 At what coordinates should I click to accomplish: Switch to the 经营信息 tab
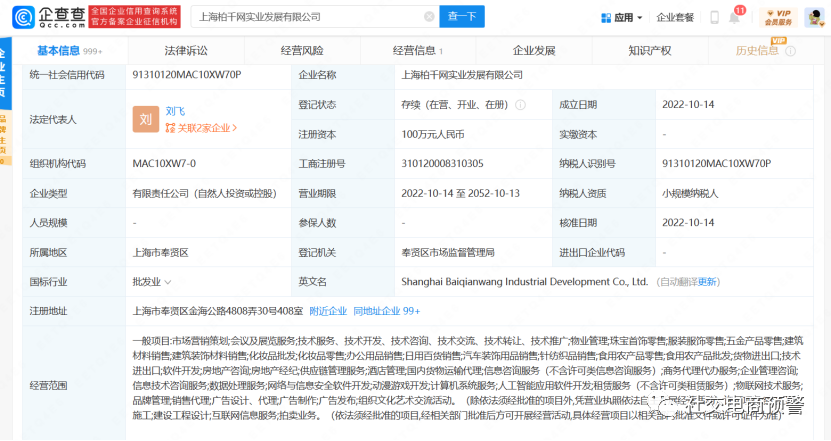click(418, 51)
